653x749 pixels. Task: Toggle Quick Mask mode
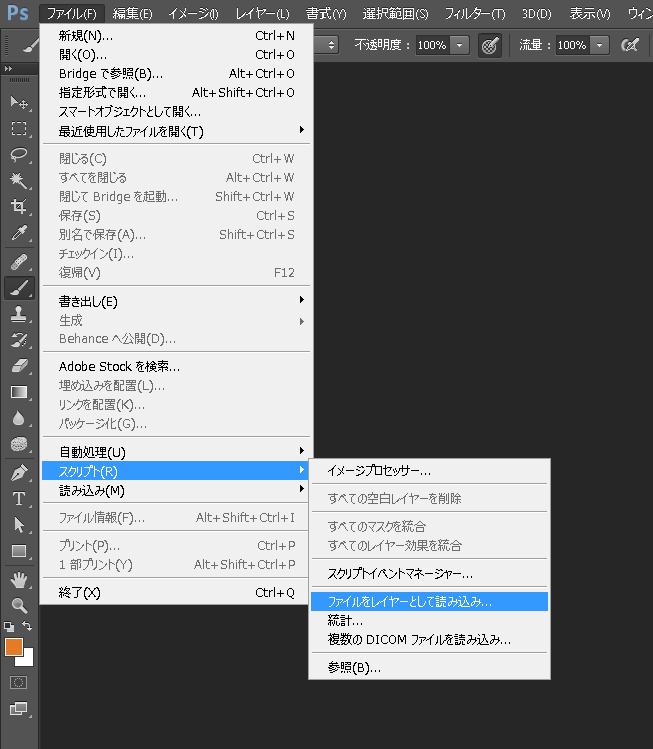[x=19, y=682]
